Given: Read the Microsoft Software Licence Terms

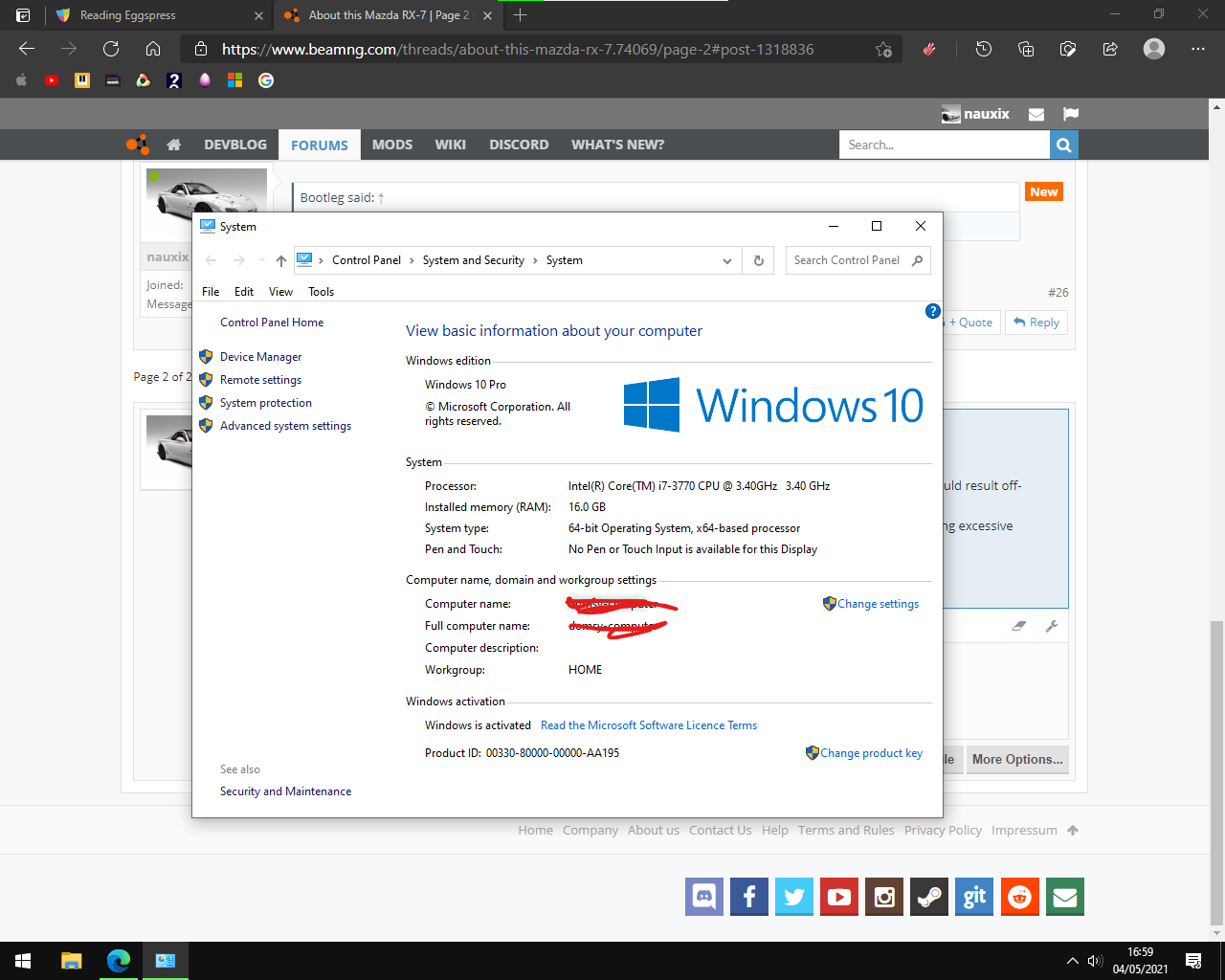Looking at the screenshot, I should [x=649, y=725].
